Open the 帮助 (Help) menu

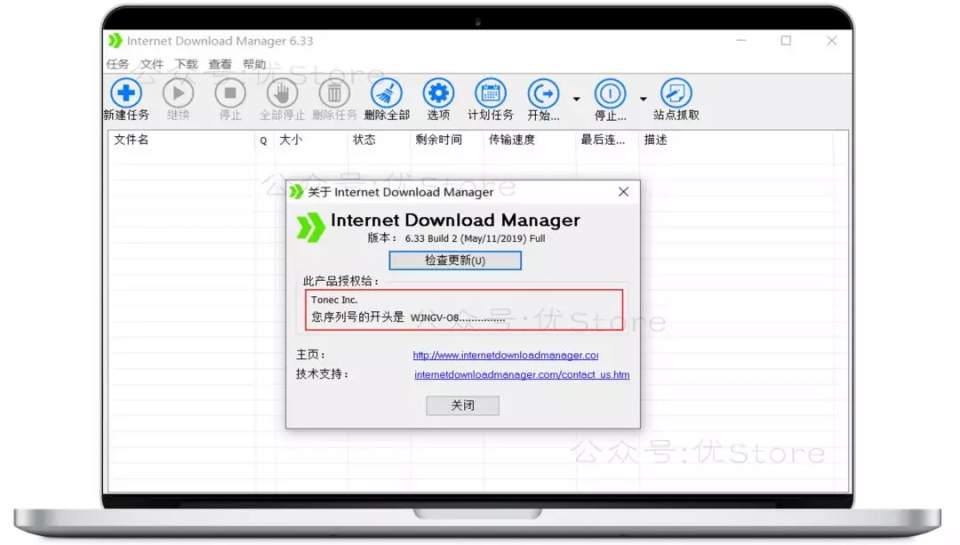tap(254, 64)
